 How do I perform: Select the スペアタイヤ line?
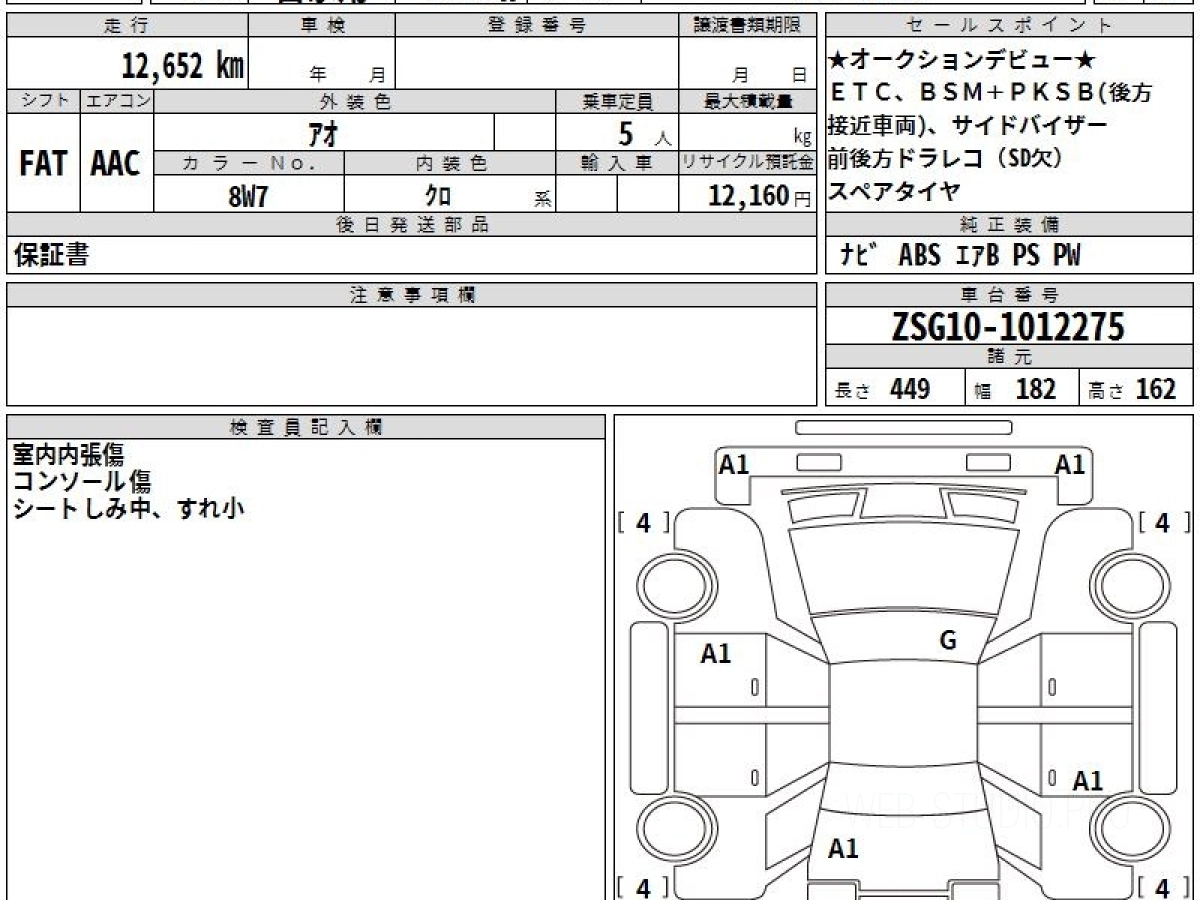click(894, 191)
